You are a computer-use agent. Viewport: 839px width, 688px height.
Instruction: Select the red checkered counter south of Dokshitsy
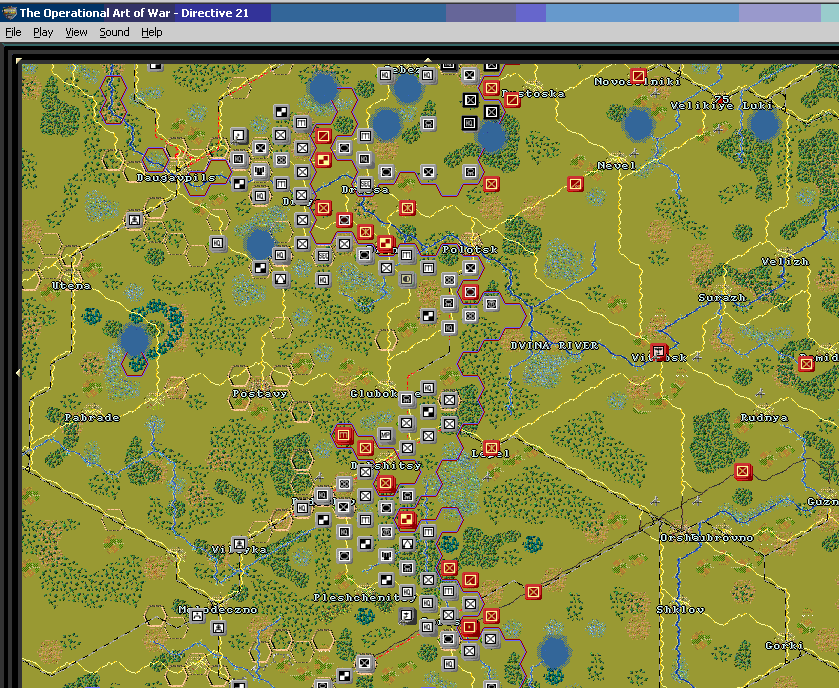[x=407, y=519]
